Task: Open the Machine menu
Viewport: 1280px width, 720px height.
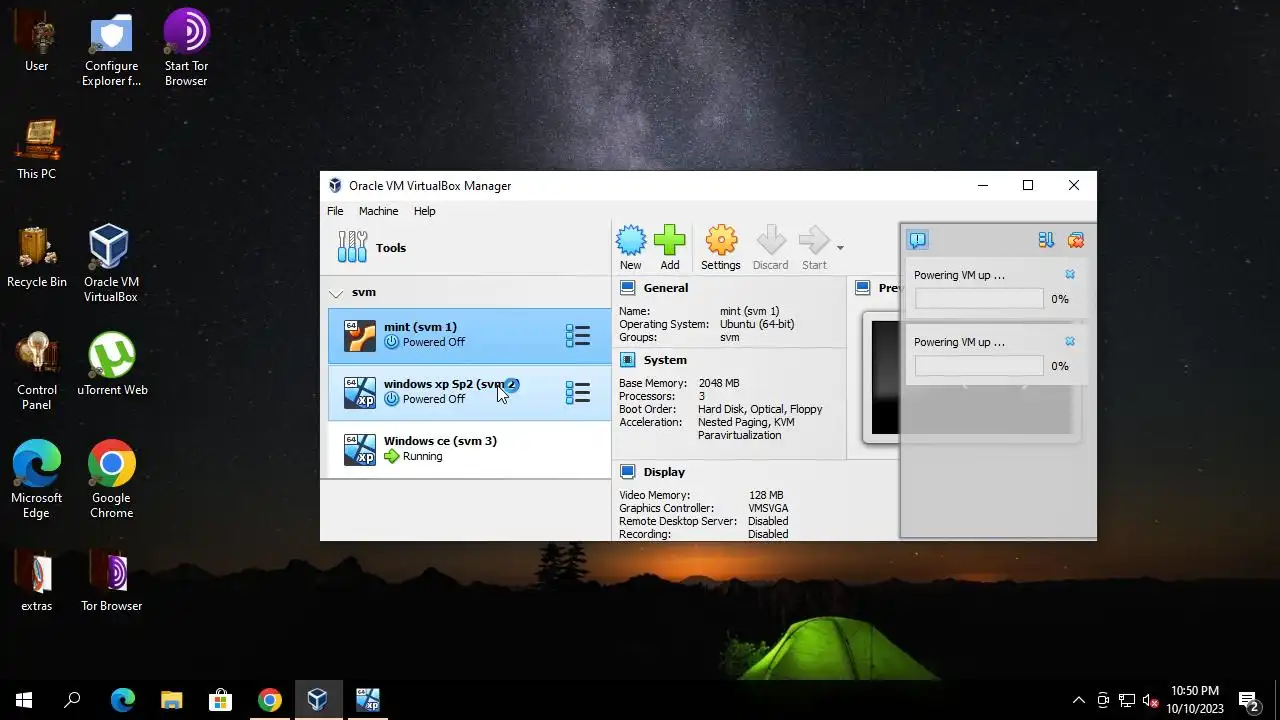Action: (378, 211)
